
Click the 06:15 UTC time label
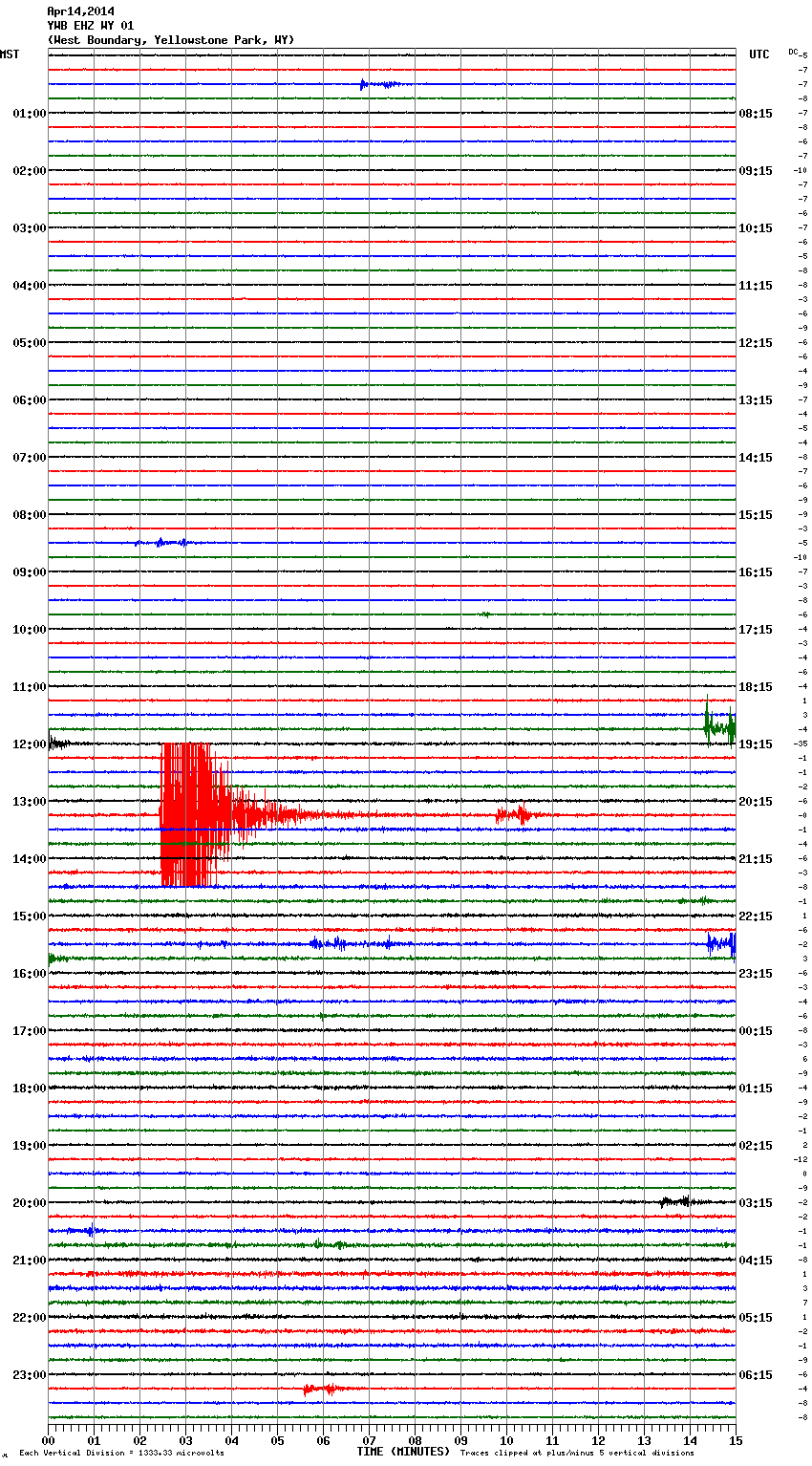pos(756,1375)
